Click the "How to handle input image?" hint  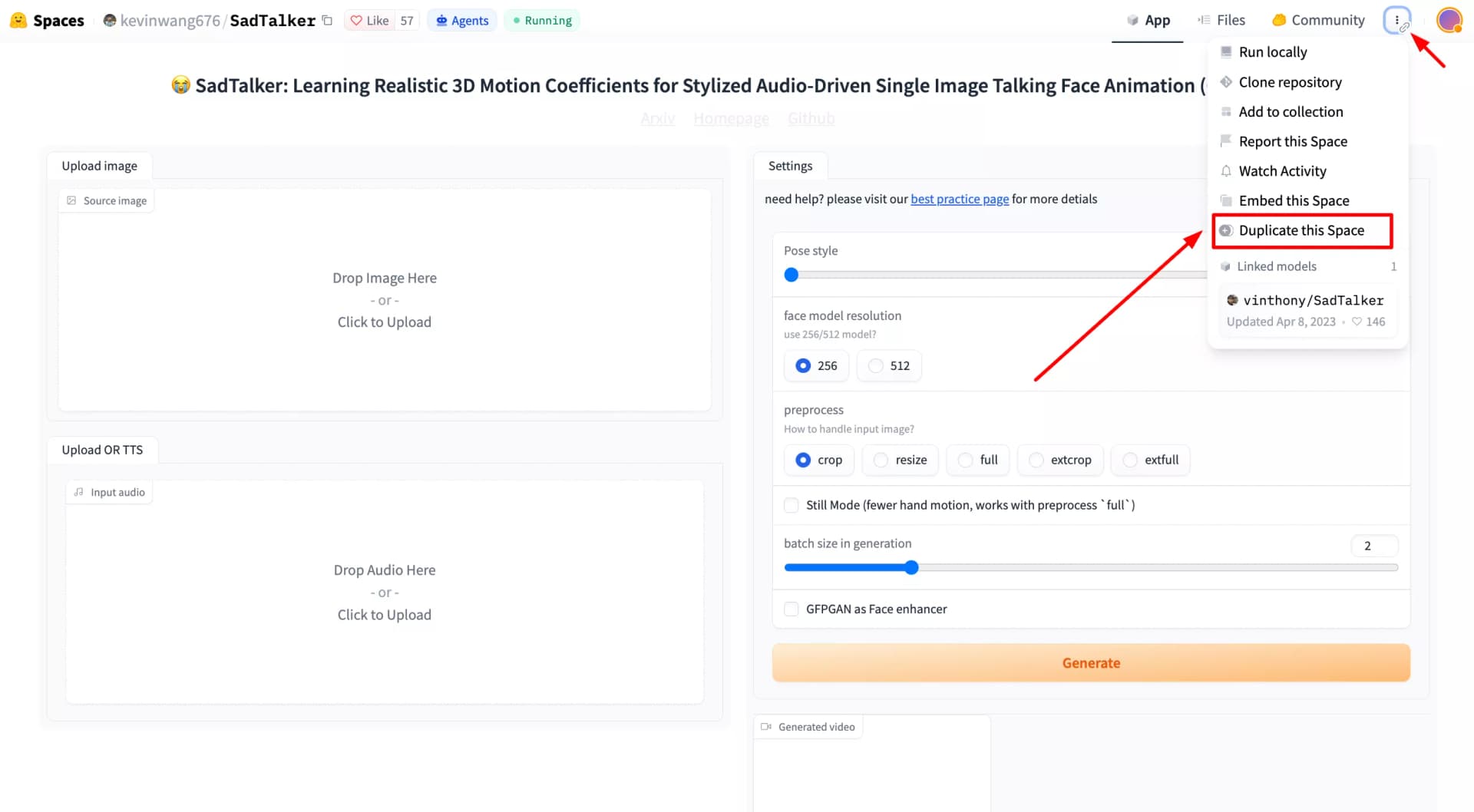(849, 430)
